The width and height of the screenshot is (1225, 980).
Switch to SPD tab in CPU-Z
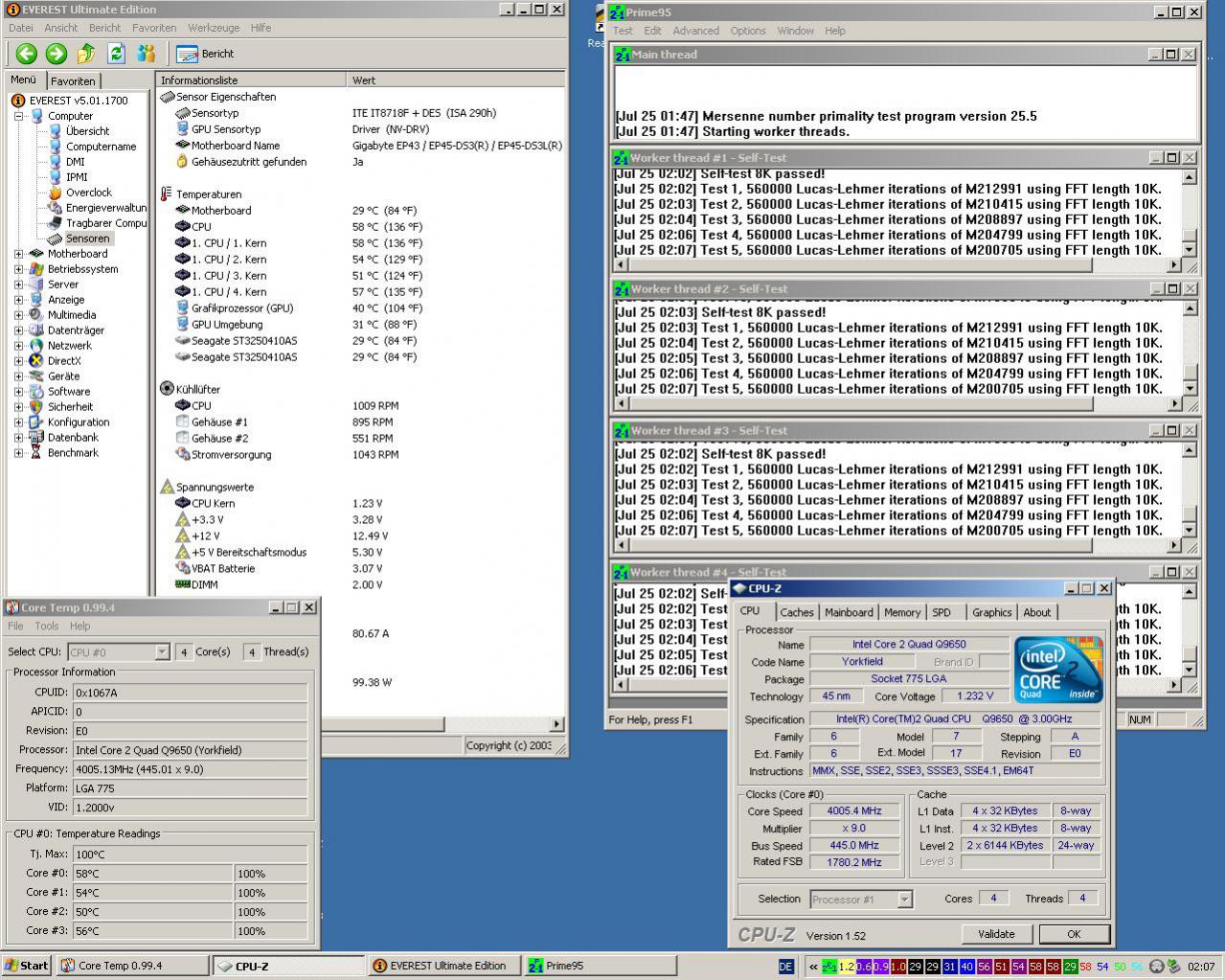941,612
